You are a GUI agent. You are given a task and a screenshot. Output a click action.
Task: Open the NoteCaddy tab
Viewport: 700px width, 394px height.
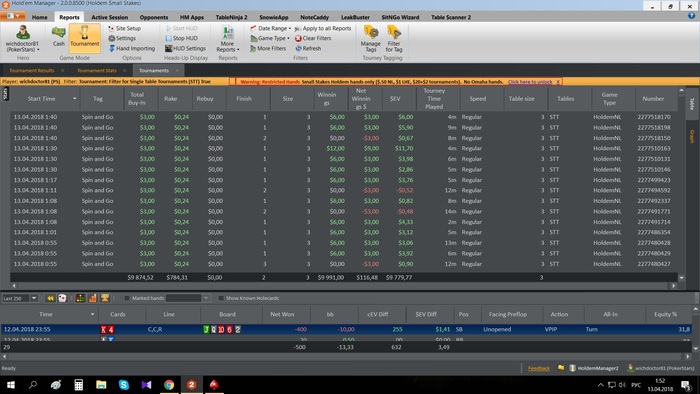tap(314, 17)
